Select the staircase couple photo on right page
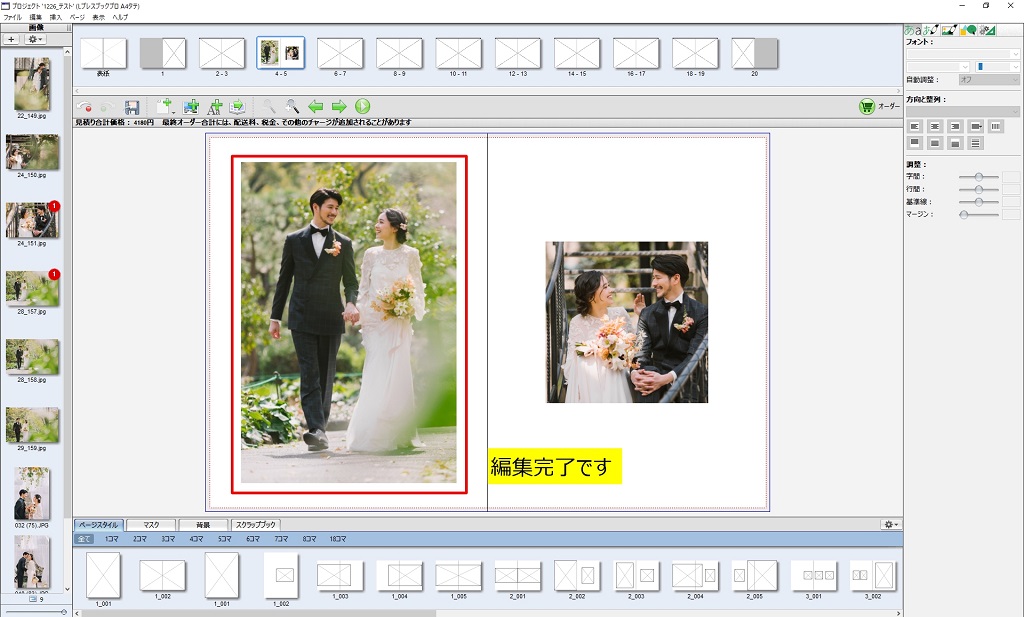1024x617 pixels. click(x=627, y=322)
